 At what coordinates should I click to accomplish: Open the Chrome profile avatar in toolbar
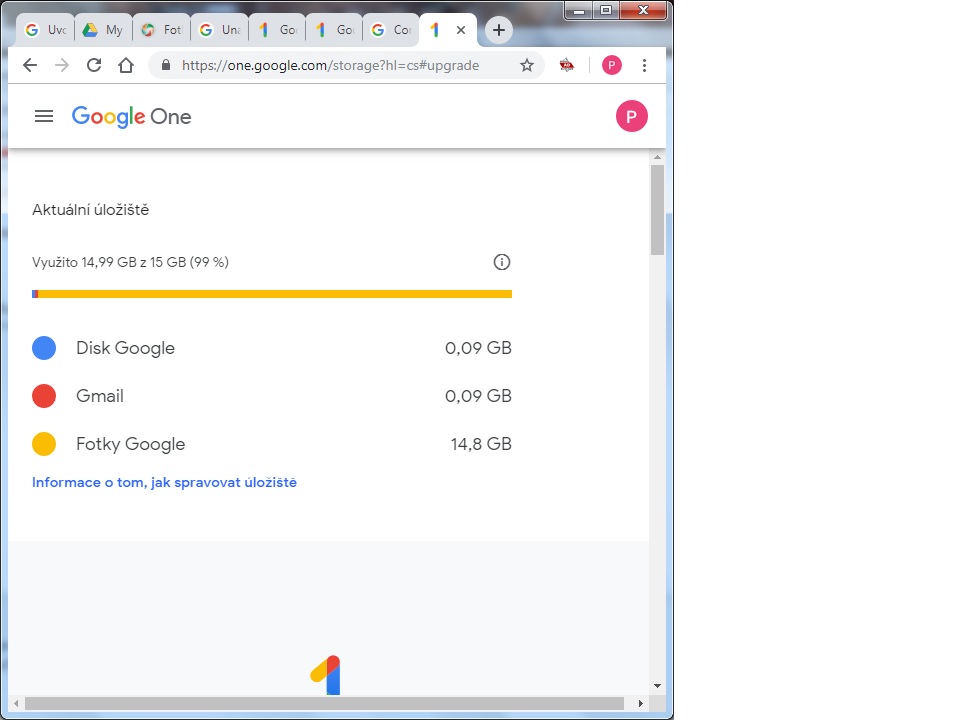click(x=612, y=65)
